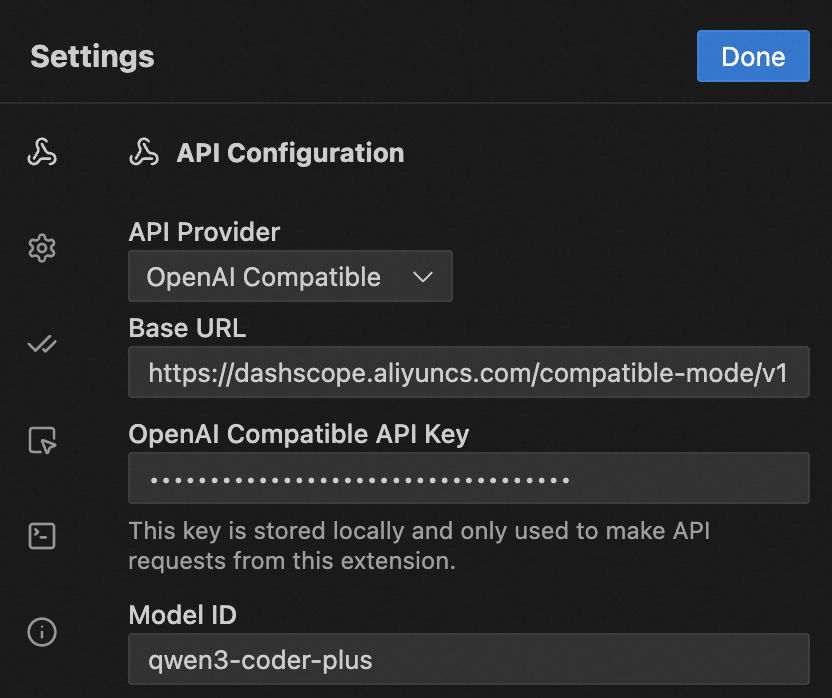
Task: Open the Terminal settings sidebar tab icon
Action: point(42,536)
